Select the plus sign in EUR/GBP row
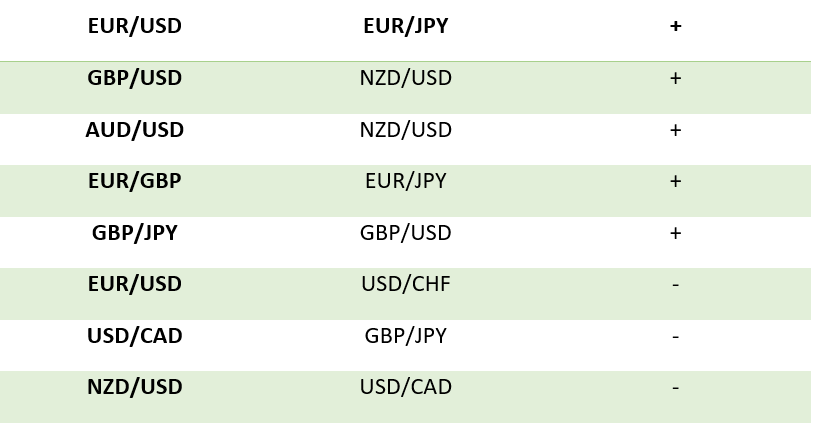This screenshot has width=813, height=424. [676, 181]
